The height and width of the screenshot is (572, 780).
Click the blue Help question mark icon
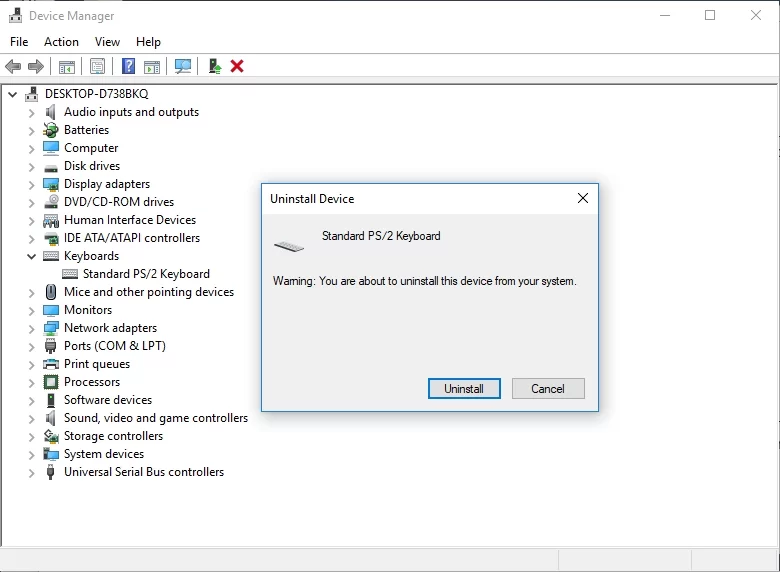[x=128, y=66]
